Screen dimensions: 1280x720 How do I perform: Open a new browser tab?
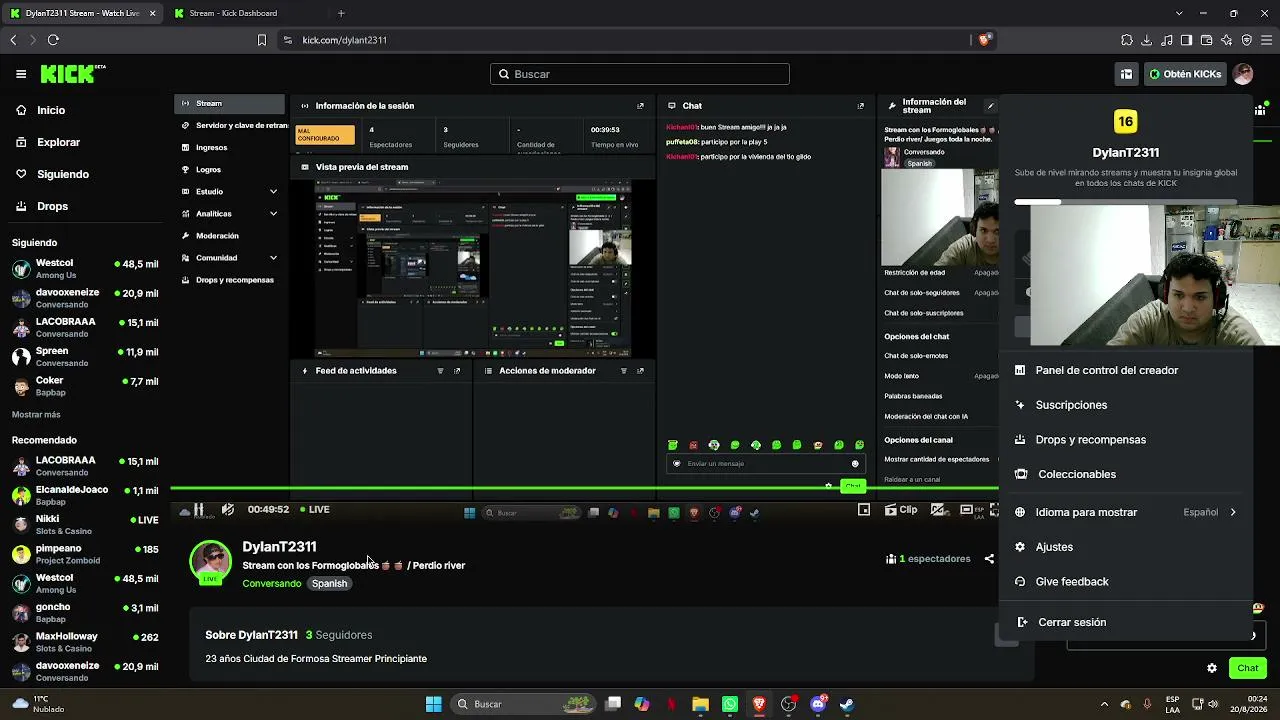click(x=341, y=13)
